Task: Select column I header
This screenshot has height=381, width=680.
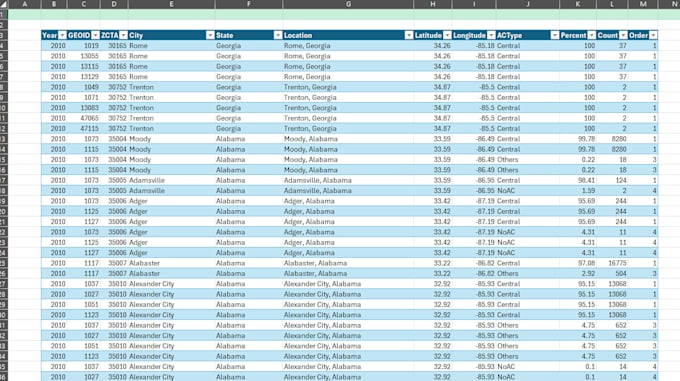Action: click(x=474, y=4)
